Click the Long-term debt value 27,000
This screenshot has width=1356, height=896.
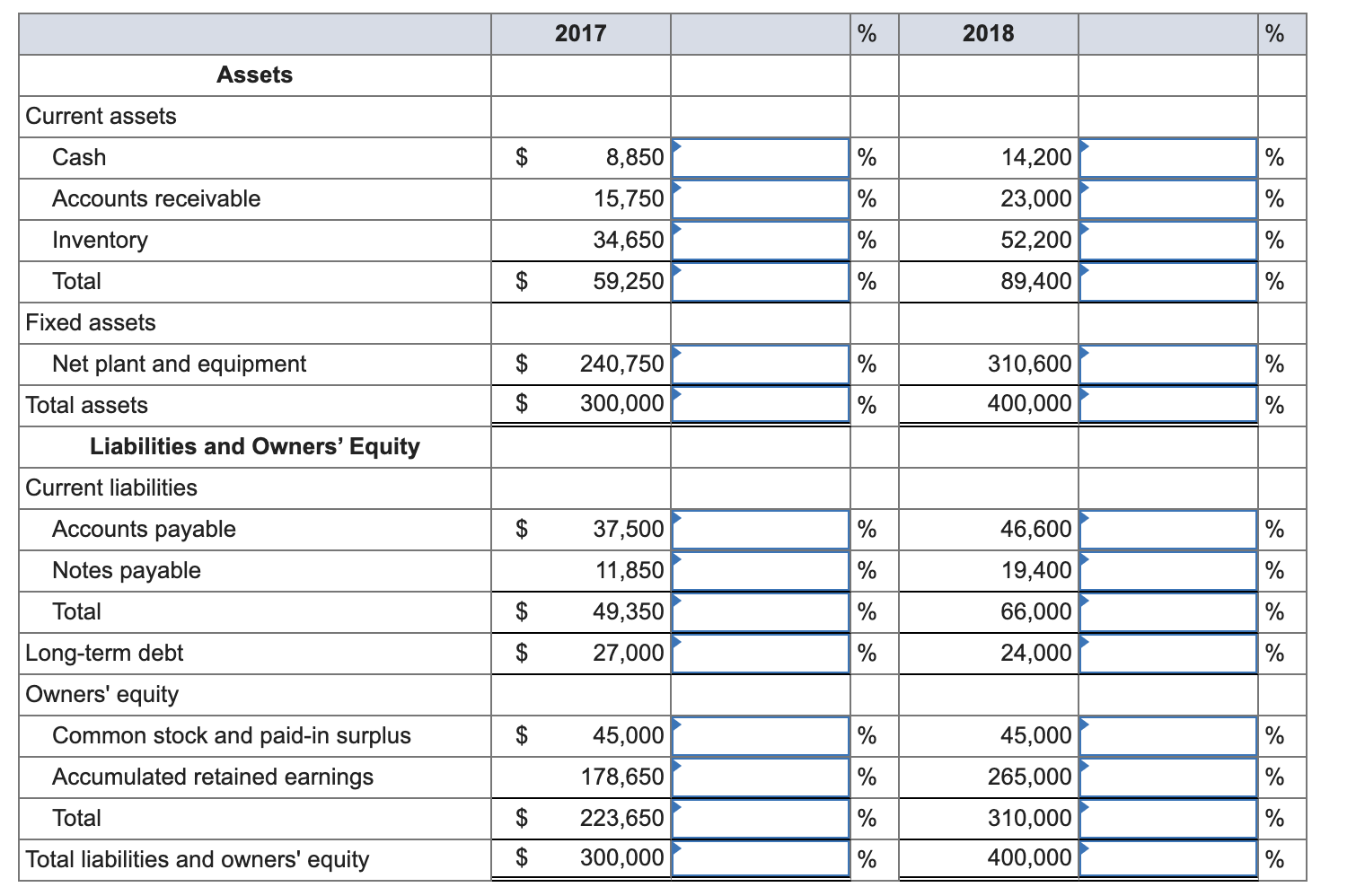[x=629, y=654]
